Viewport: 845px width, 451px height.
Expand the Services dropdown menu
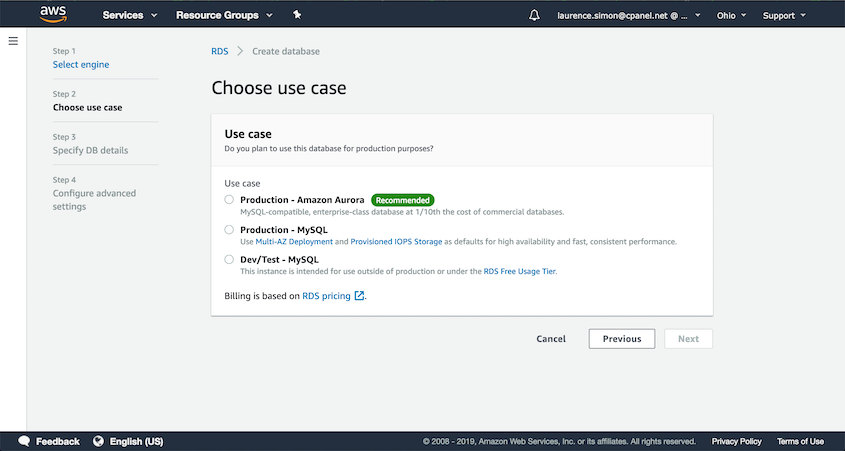(130, 16)
